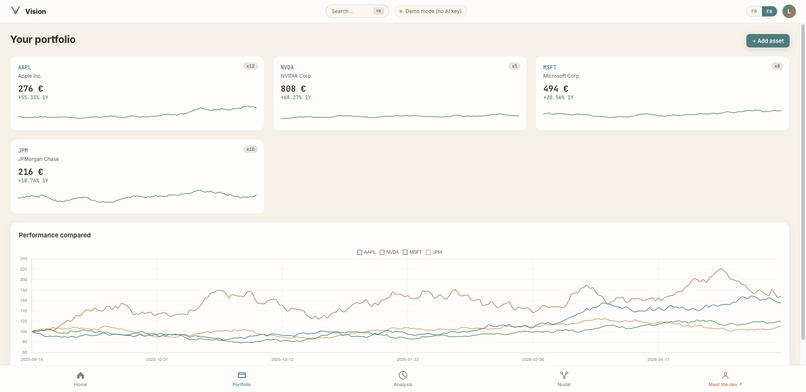Screen dimensions: 806x392
Task: Click the 2025-12-12 x-axis date label
Action: click(x=282, y=360)
